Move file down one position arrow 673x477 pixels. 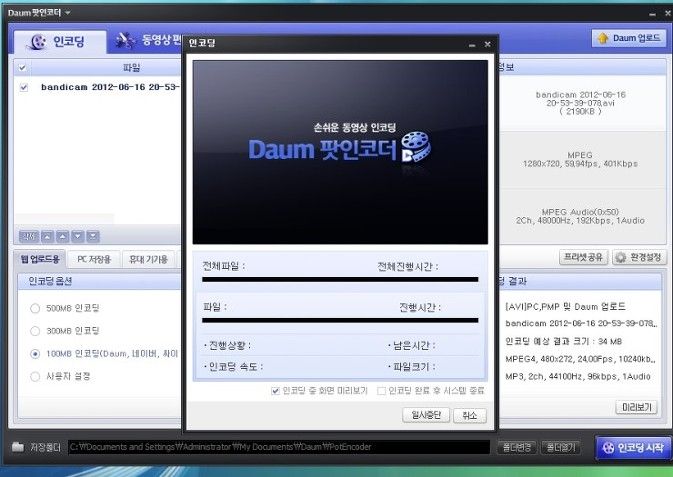pyautogui.click(x=78, y=236)
